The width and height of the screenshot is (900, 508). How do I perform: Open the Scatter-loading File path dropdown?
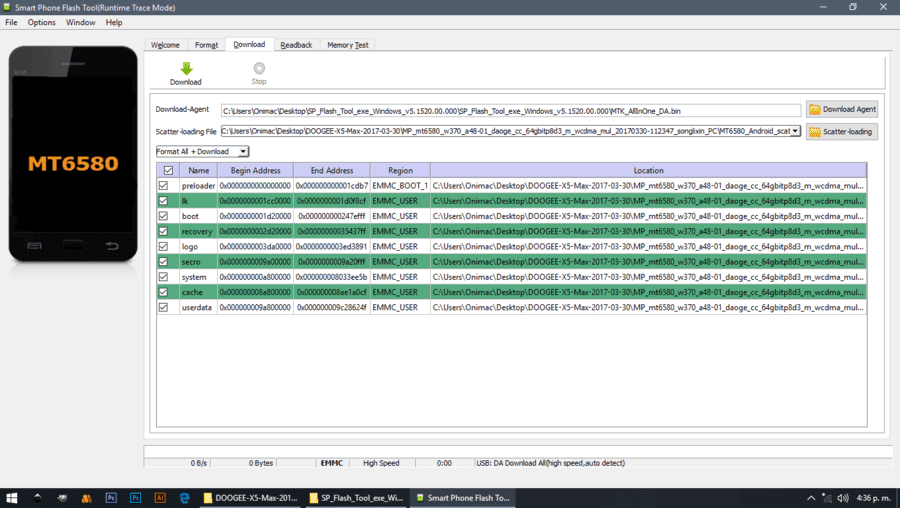point(796,131)
